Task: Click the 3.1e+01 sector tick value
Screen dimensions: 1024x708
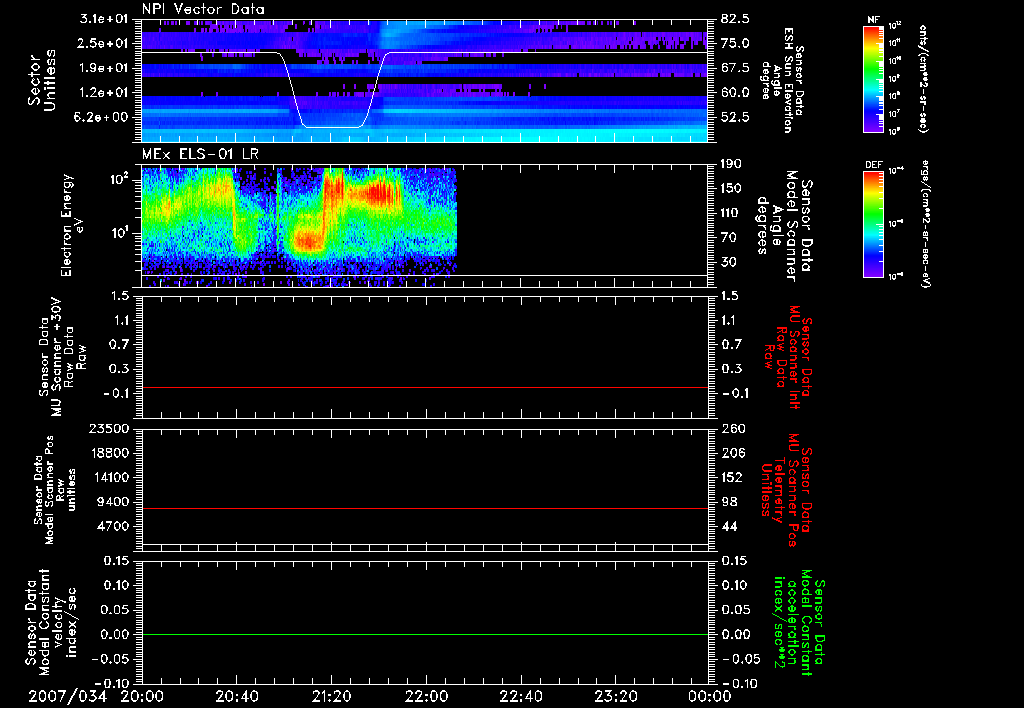Action: tap(106, 19)
